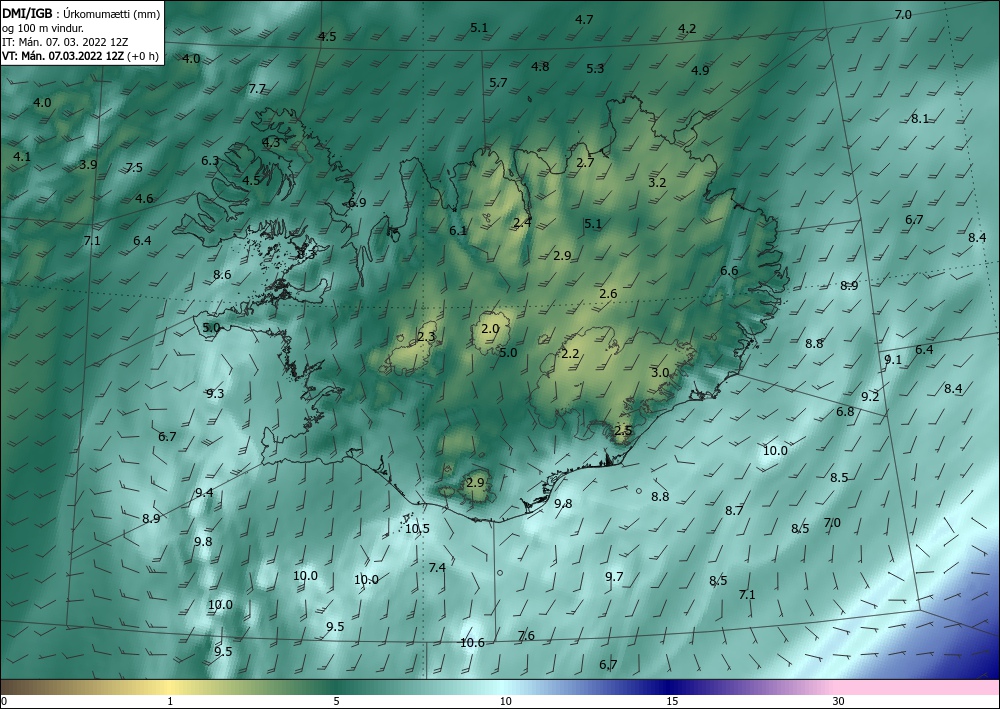Click the map value 6.6
The image size is (1000, 709).
click(x=729, y=271)
